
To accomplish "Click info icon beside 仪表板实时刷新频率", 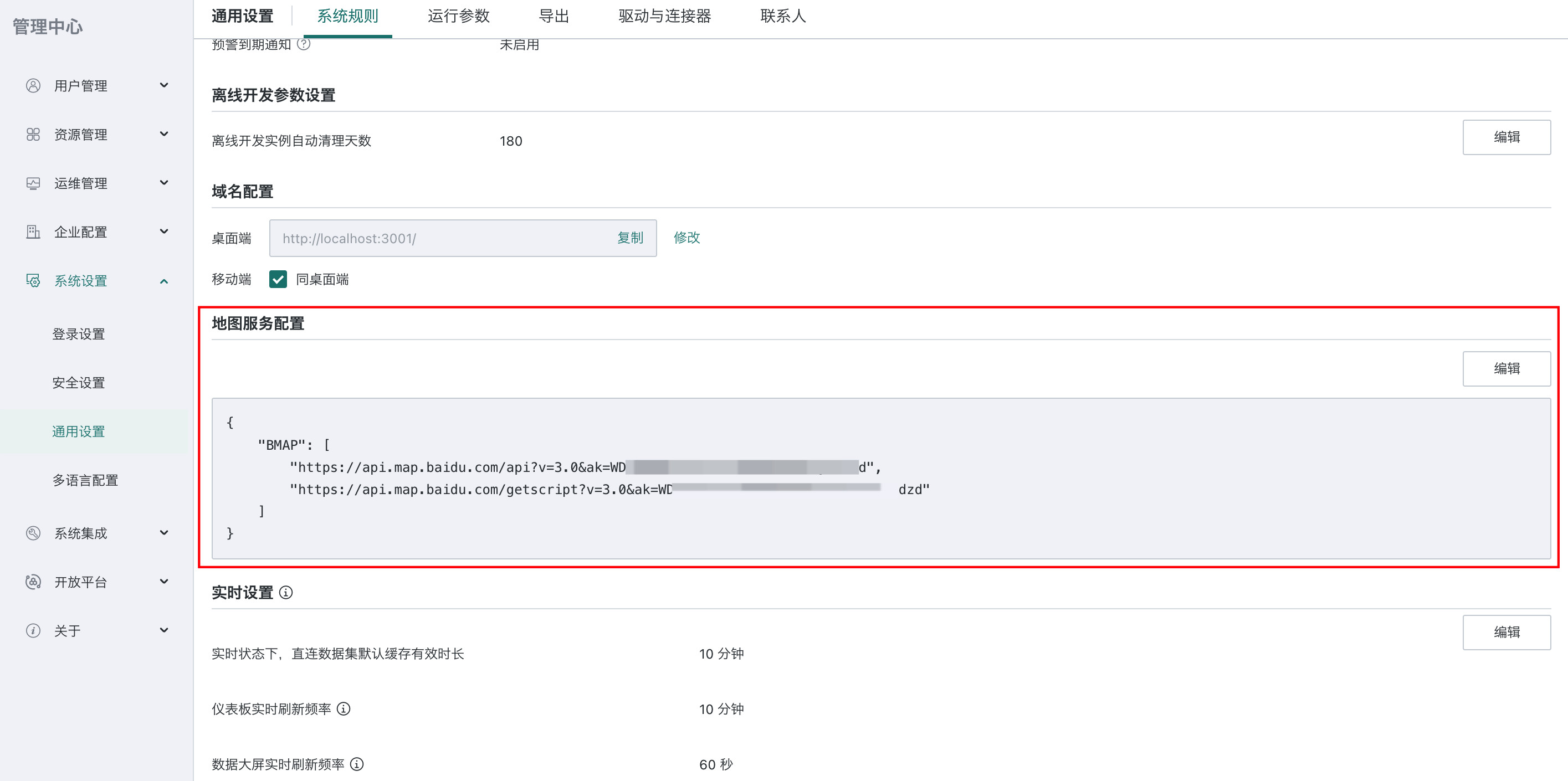I will pyautogui.click(x=344, y=708).
